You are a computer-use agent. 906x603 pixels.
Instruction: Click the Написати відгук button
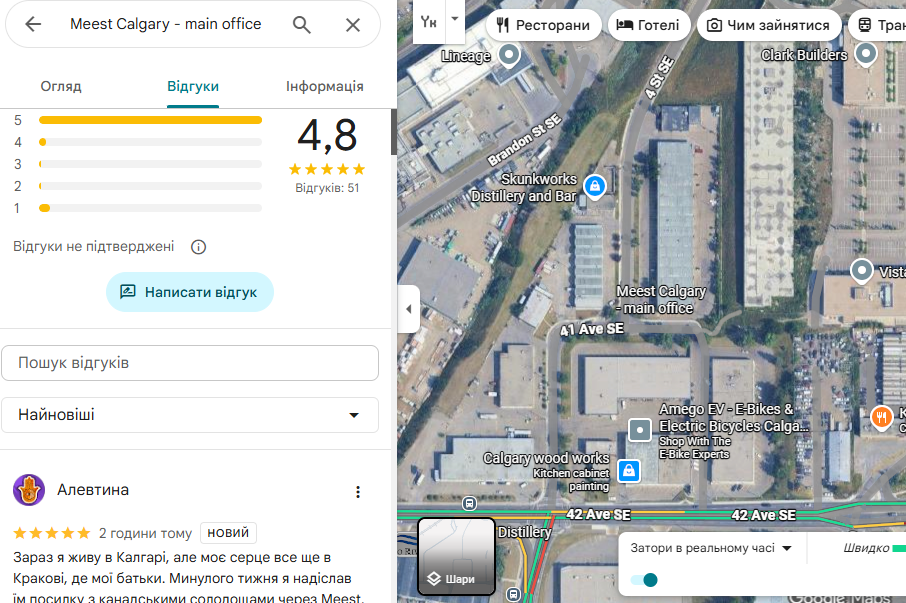190,292
